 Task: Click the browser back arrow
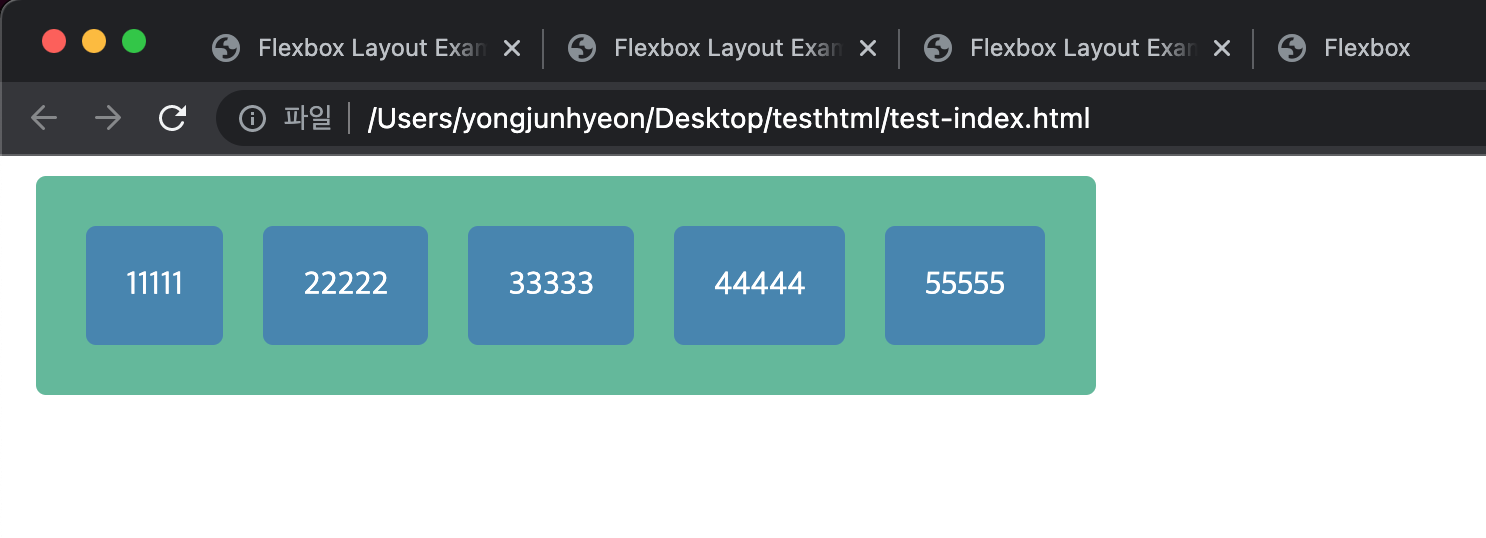(44, 118)
